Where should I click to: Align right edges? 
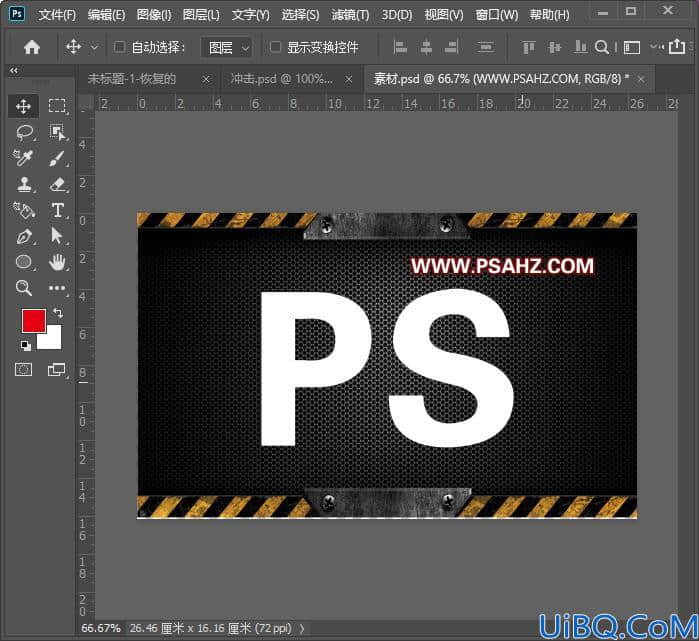tap(452, 47)
